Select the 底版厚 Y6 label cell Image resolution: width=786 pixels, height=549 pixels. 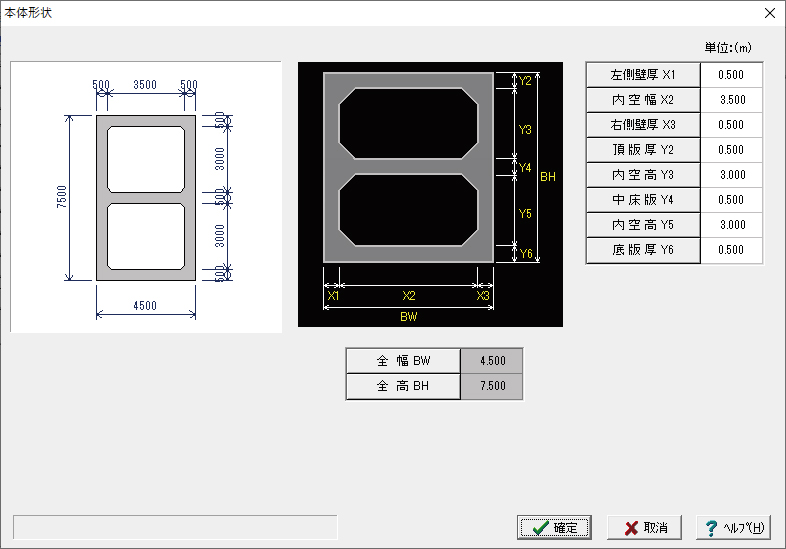tap(643, 250)
